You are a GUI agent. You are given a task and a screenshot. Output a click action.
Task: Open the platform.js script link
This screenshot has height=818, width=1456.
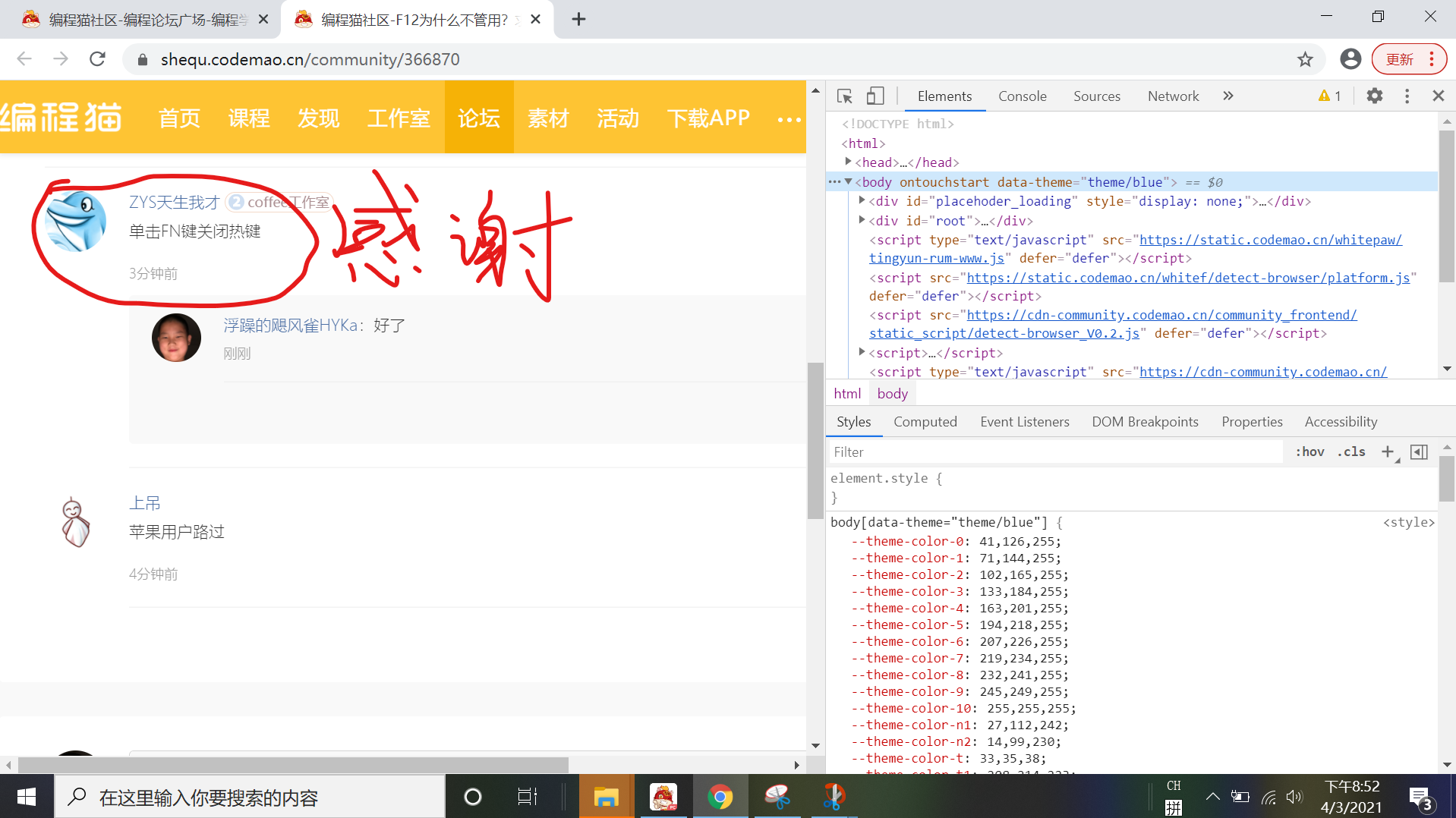click(x=1188, y=278)
